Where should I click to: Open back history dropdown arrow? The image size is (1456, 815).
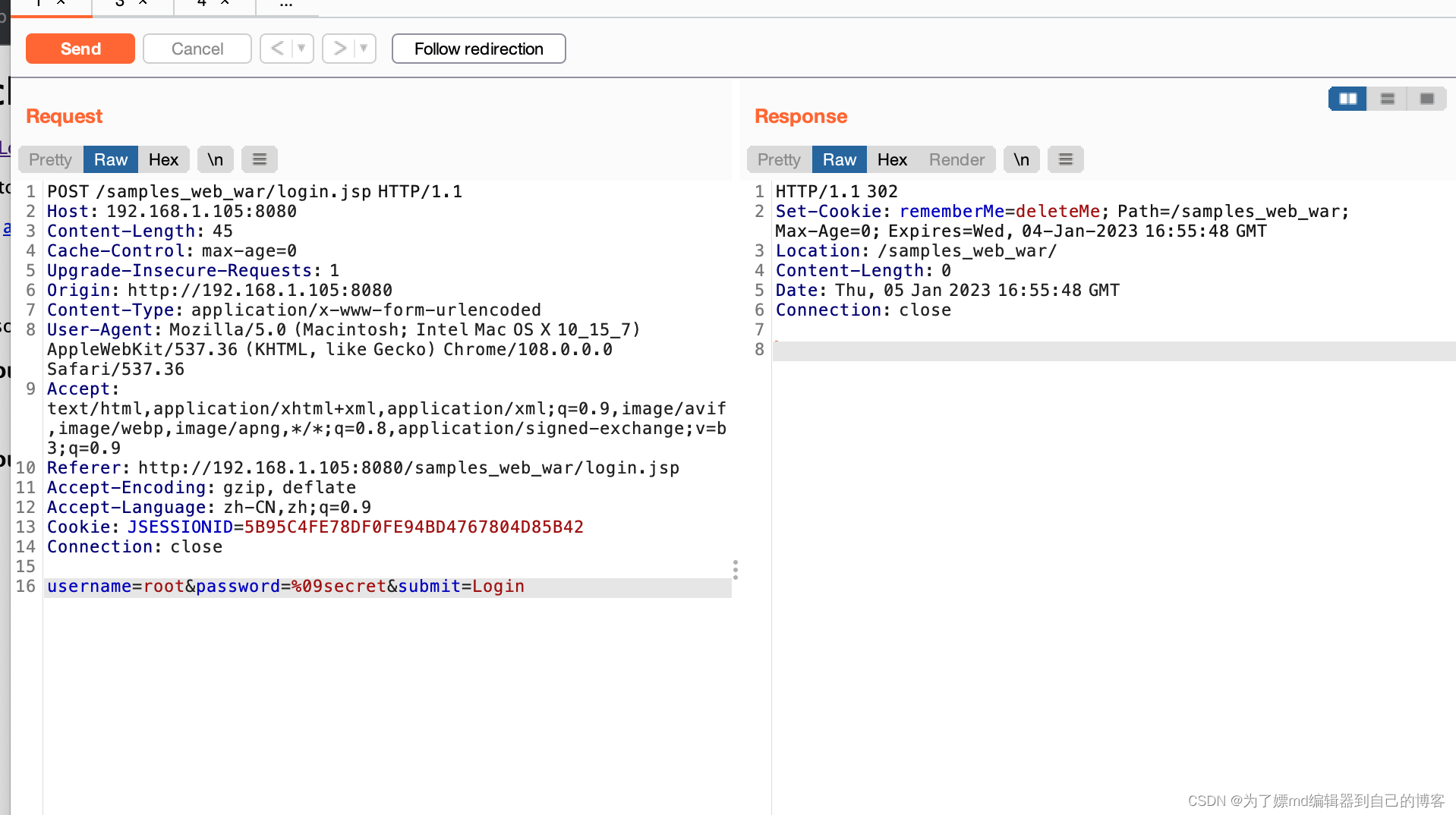pos(302,49)
